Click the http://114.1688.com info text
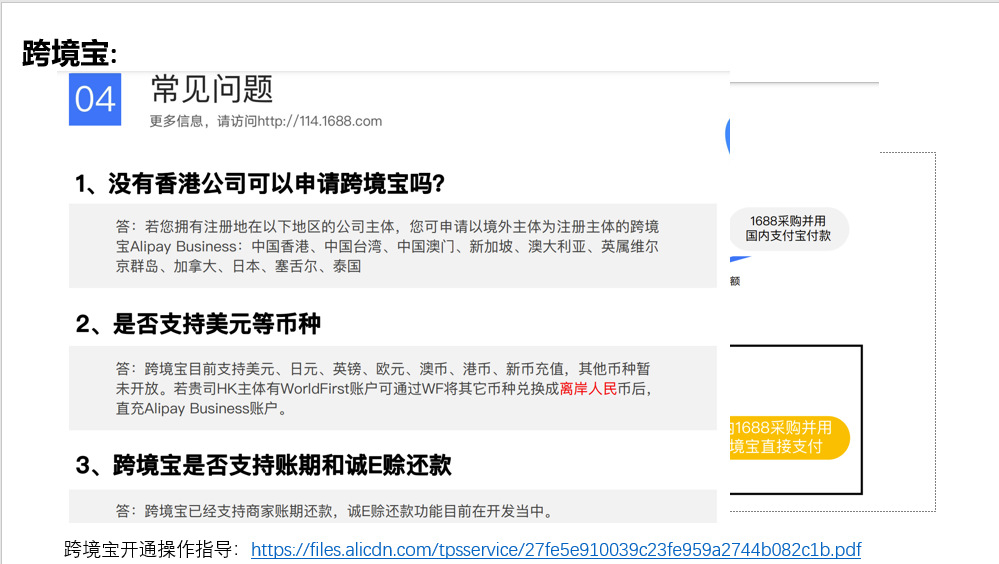The width and height of the screenshot is (999, 564). pos(266,121)
